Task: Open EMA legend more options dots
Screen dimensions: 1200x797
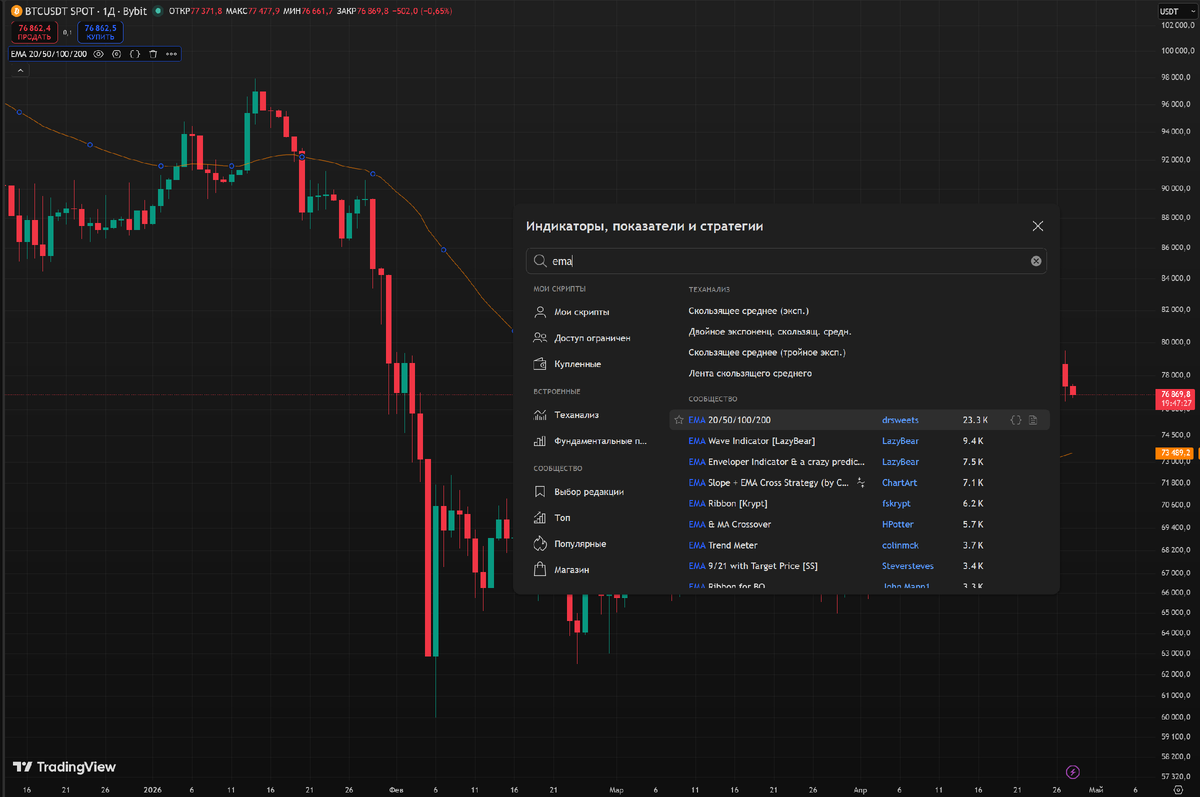Action: 171,54
